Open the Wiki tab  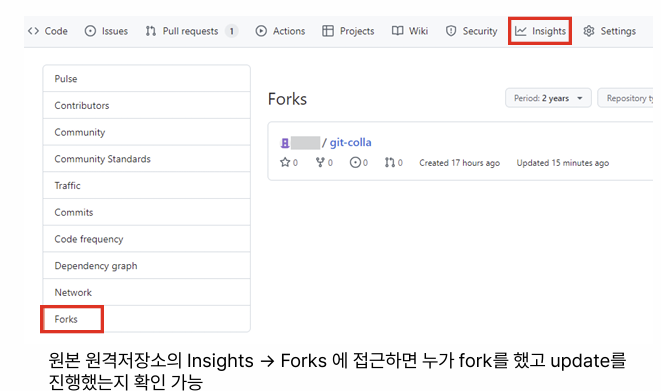[x=410, y=31]
